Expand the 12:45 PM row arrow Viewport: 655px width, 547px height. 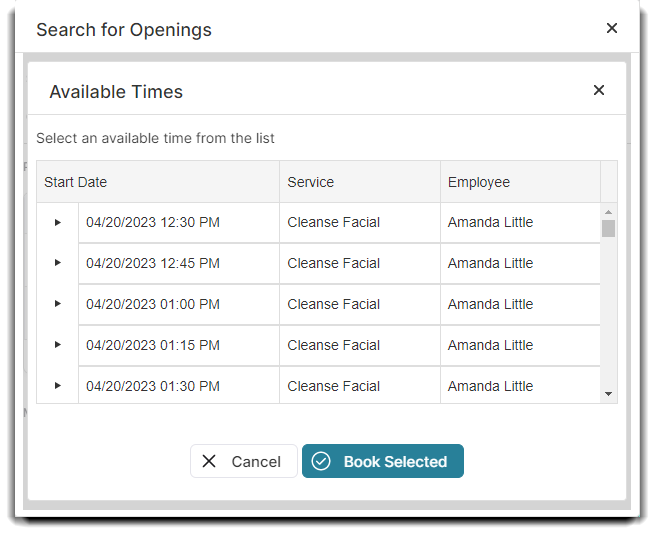tap(57, 263)
